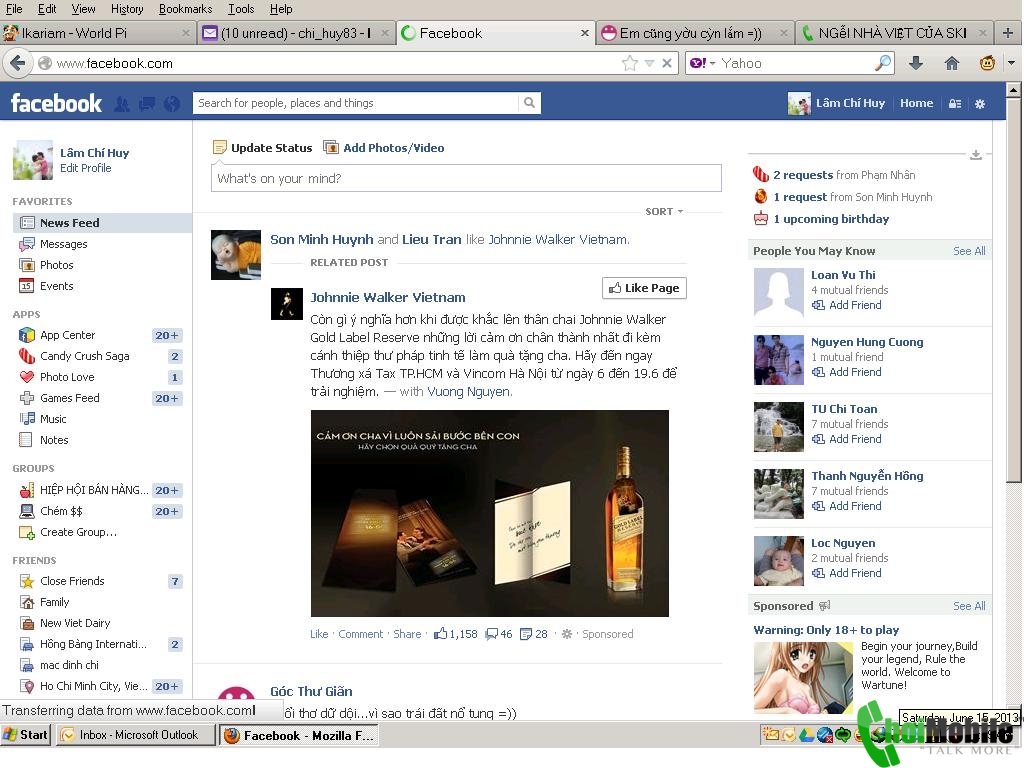Open 1 upcoming birthday link
This screenshot has width=1024, height=768.
tap(831, 219)
